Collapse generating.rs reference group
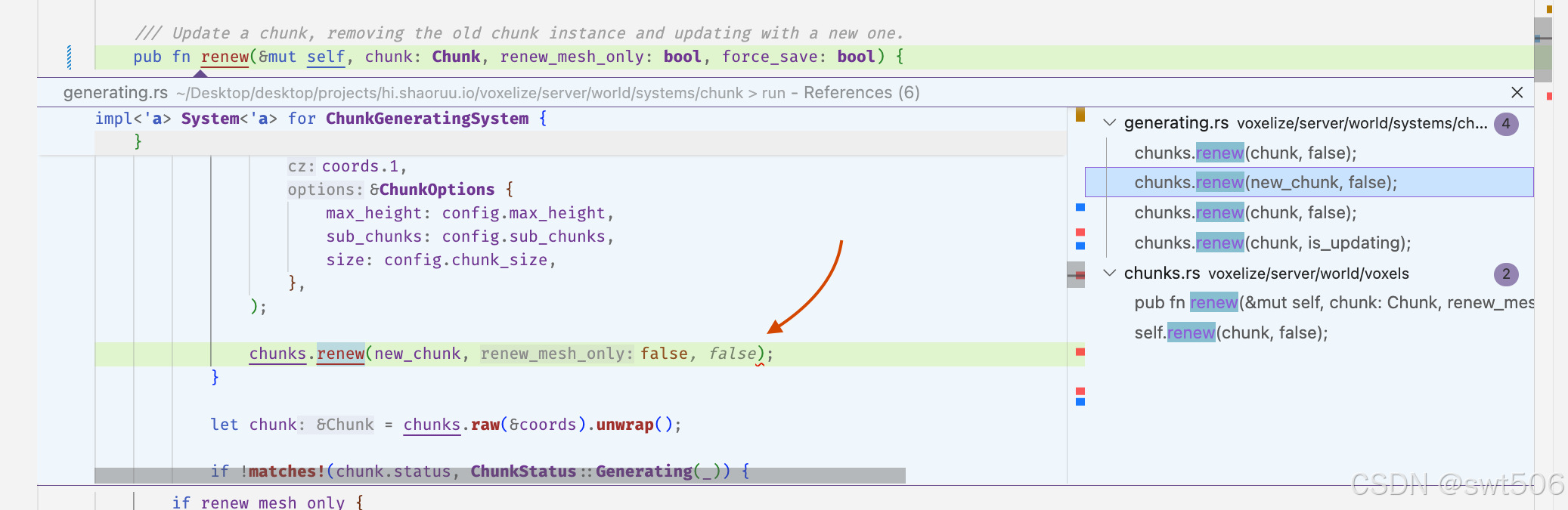This screenshot has height=510, width=1568. 1110,122
